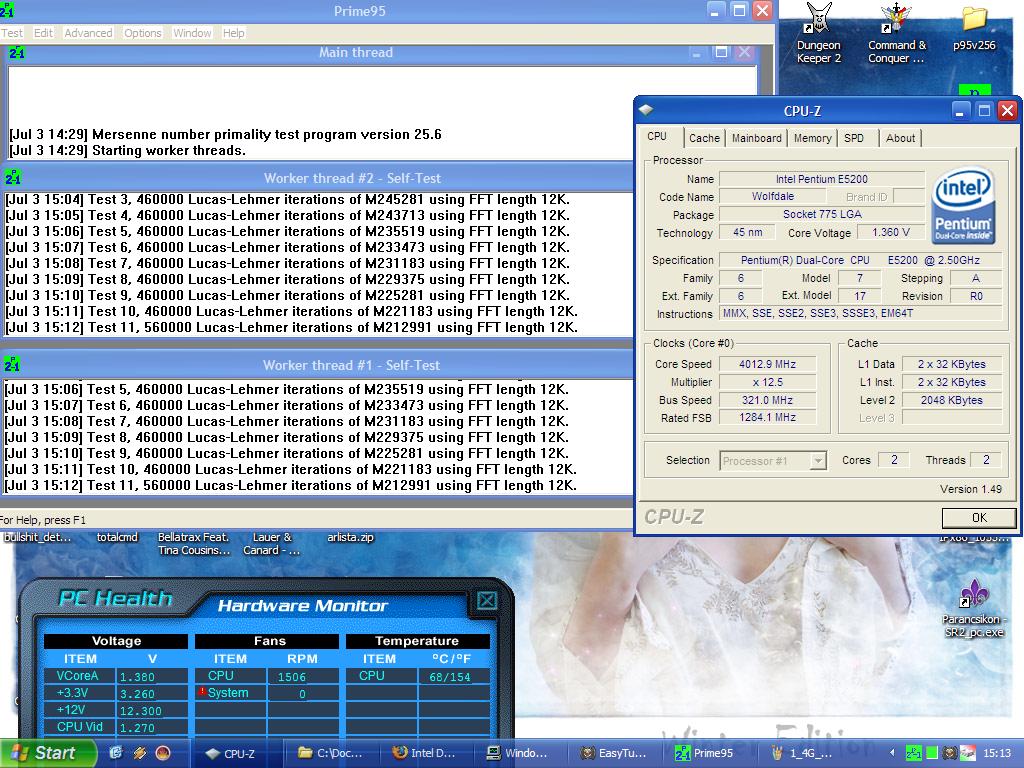Switch to the EasyTu... taskbar button
1024x768 pixels.
(x=614, y=753)
